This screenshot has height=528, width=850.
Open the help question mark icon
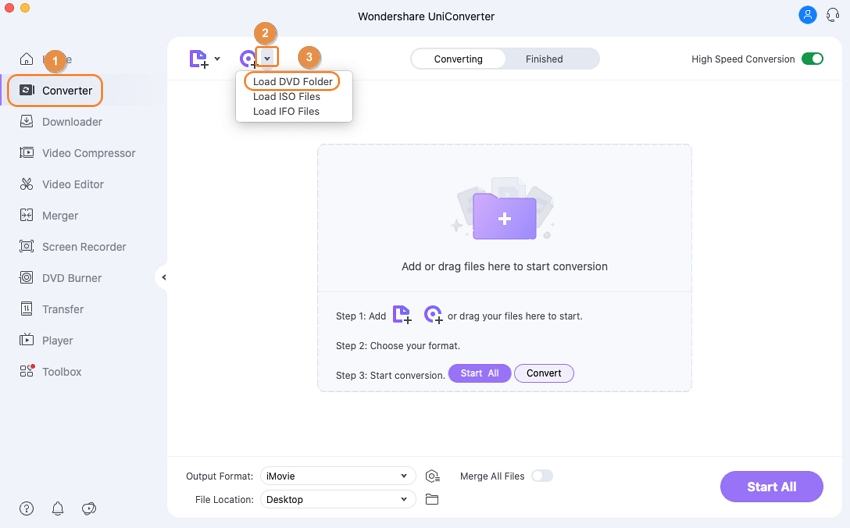point(27,508)
